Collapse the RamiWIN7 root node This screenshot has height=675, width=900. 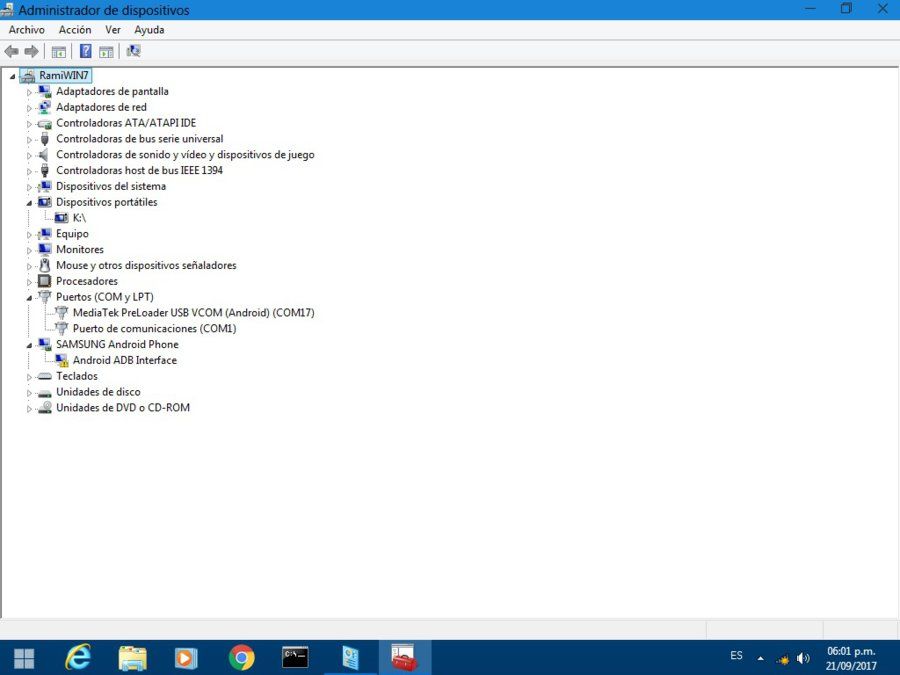12,76
